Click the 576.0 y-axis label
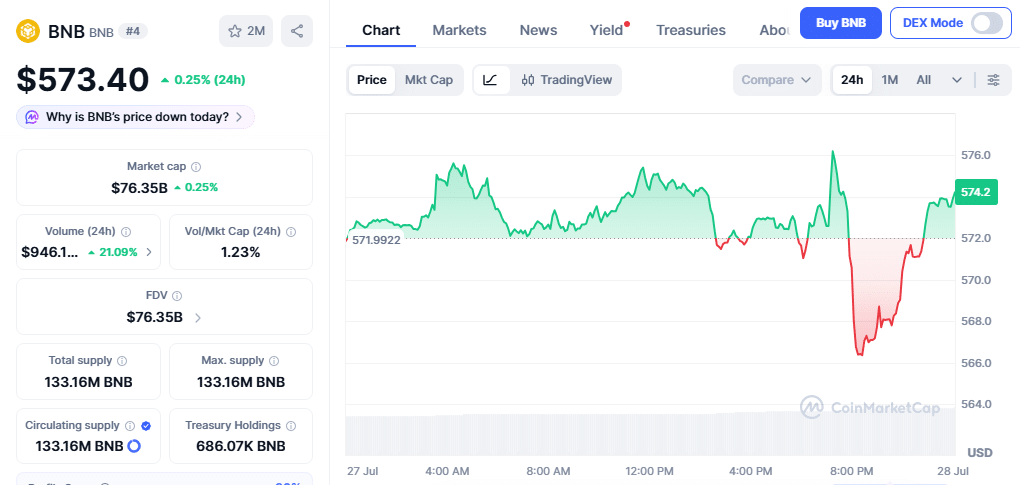The height and width of the screenshot is (485, 1020). [975, 155]
